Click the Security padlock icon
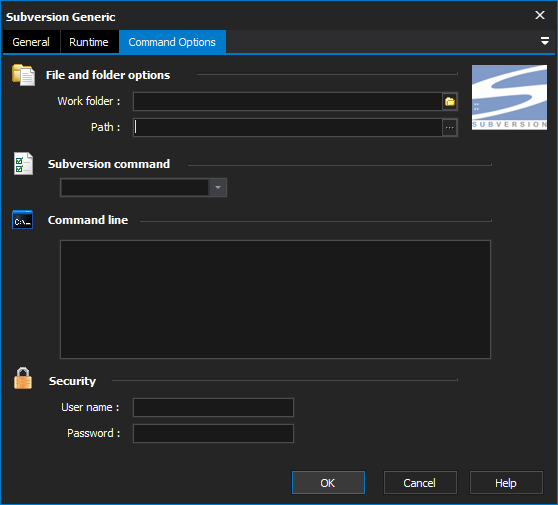This screenshot has width=558, height=505. [23, 378]
